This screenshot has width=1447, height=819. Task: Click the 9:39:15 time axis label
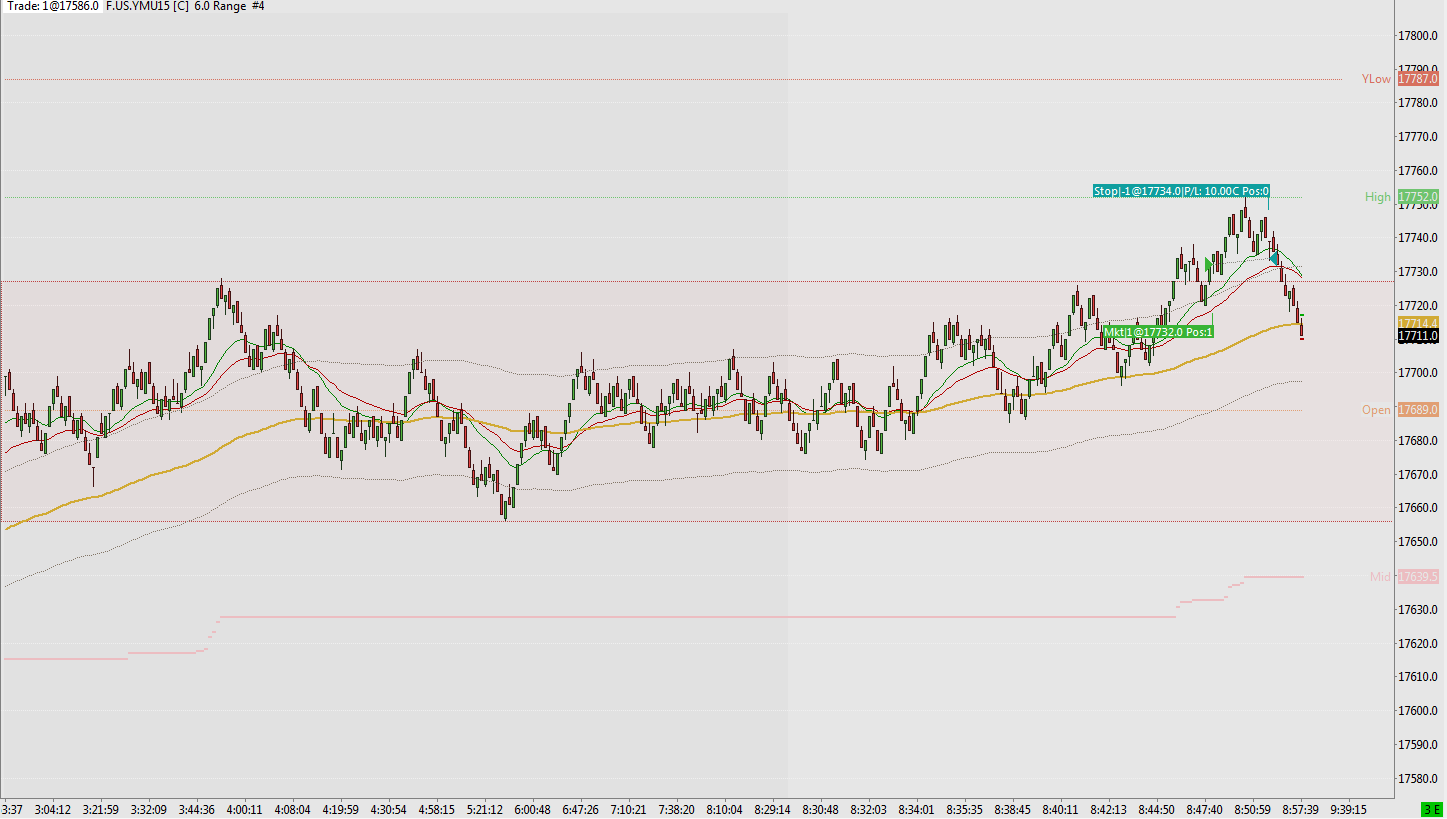pyautogui.click(x=1348, y=809)
